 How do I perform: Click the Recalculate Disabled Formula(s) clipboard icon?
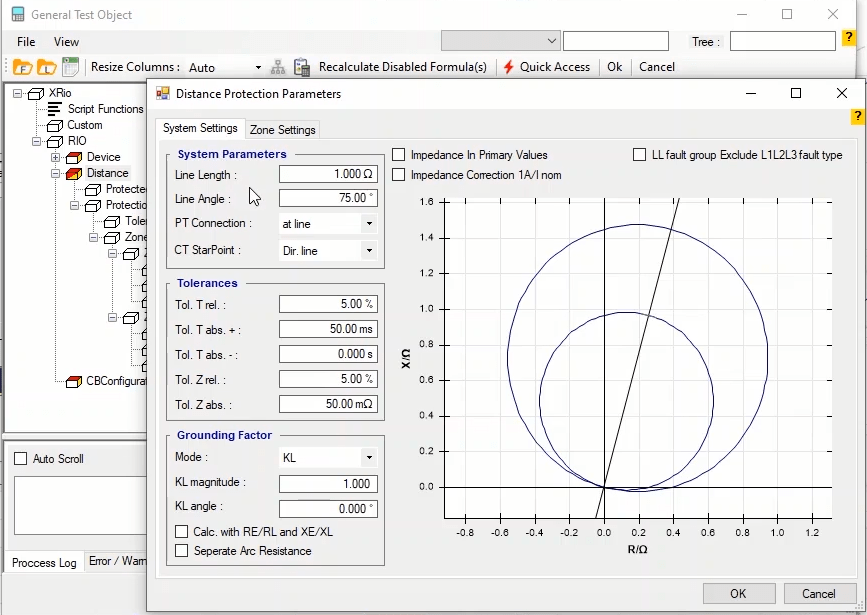tap(302, 67)
